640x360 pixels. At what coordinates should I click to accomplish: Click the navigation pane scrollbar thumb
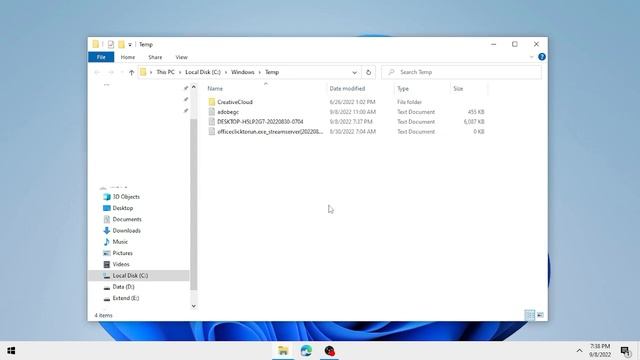[x=193, y=204]
